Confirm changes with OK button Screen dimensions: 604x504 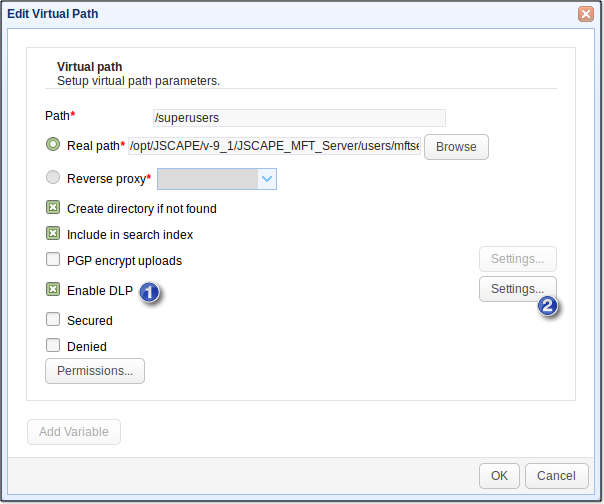499,476
